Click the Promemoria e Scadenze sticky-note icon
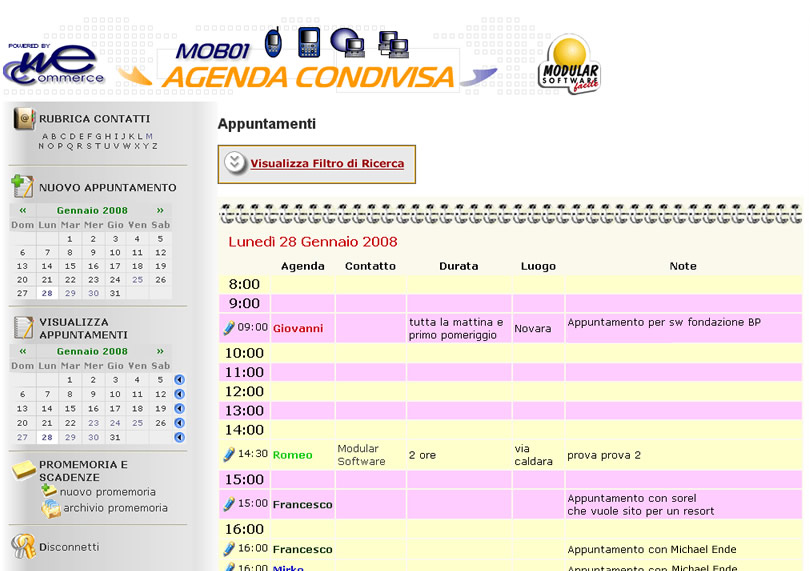 point(24,470)
